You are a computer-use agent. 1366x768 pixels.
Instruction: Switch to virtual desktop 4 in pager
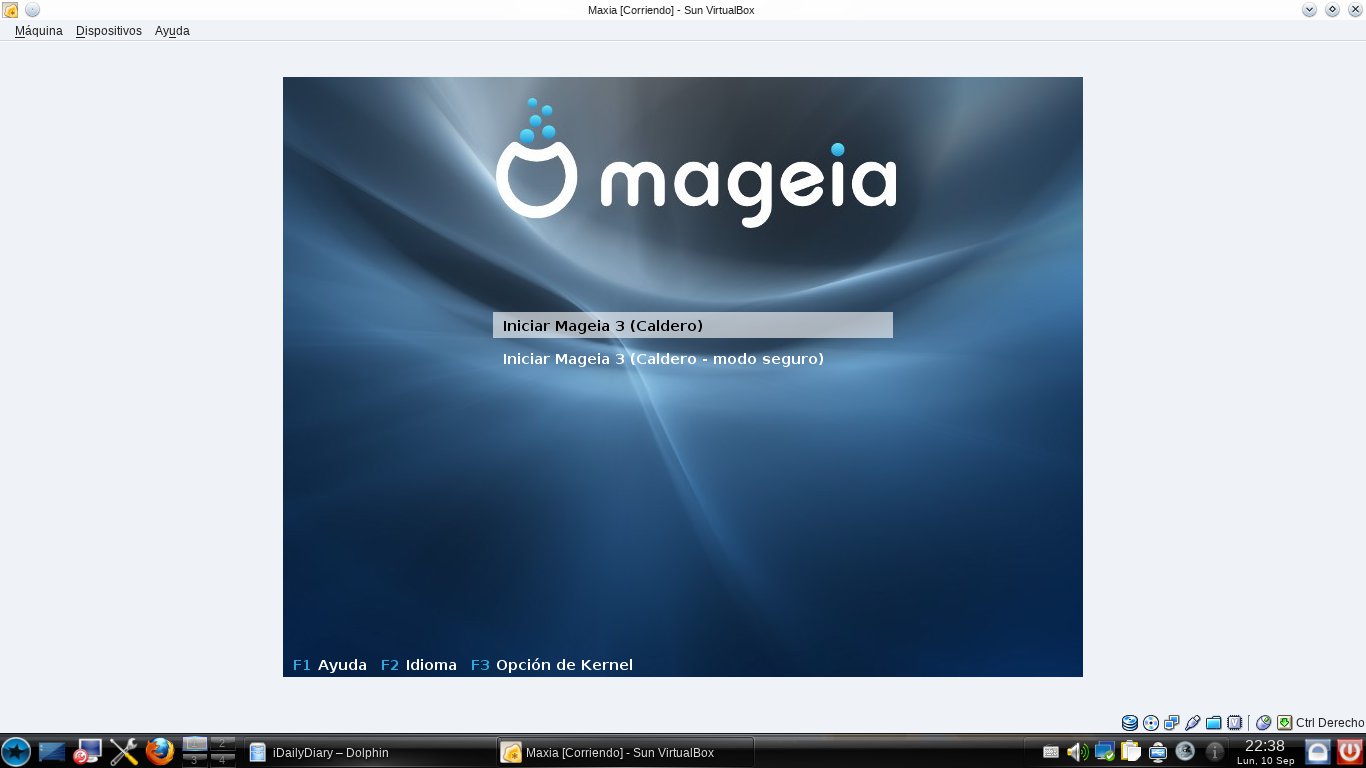click(x=223, y=760)
